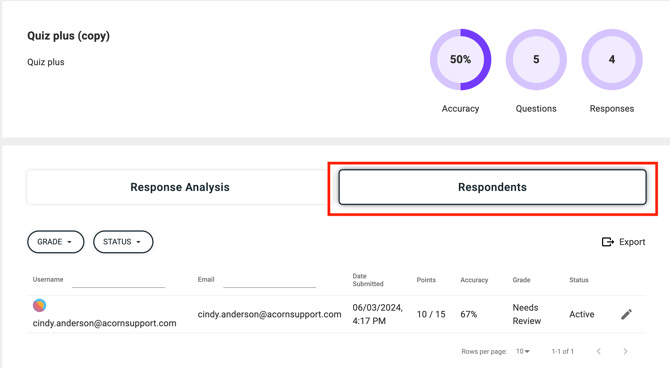
Task: Click the 50% Accuracy progress ring
Action: coord(460,59)
